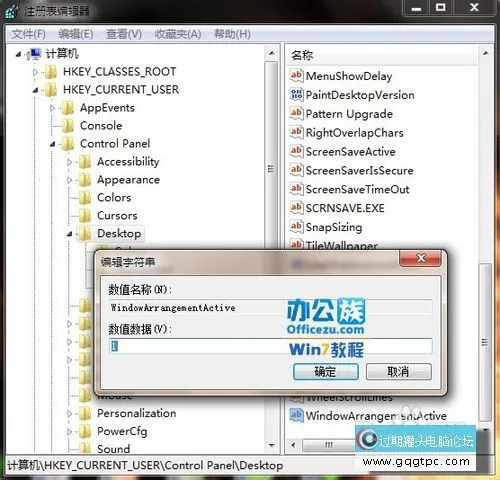Open the 收藏夹(A) menu
Image resolution: width=500 pixels, height=480 pixels.
click(178, 34)
